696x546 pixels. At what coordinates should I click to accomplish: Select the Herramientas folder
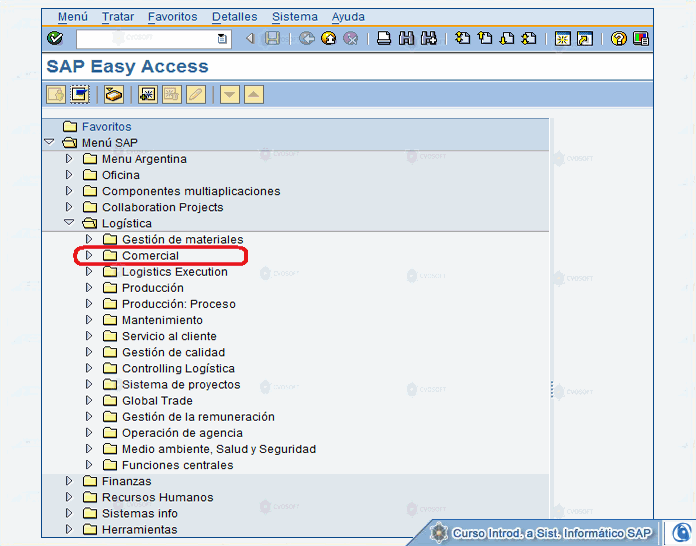130,529
